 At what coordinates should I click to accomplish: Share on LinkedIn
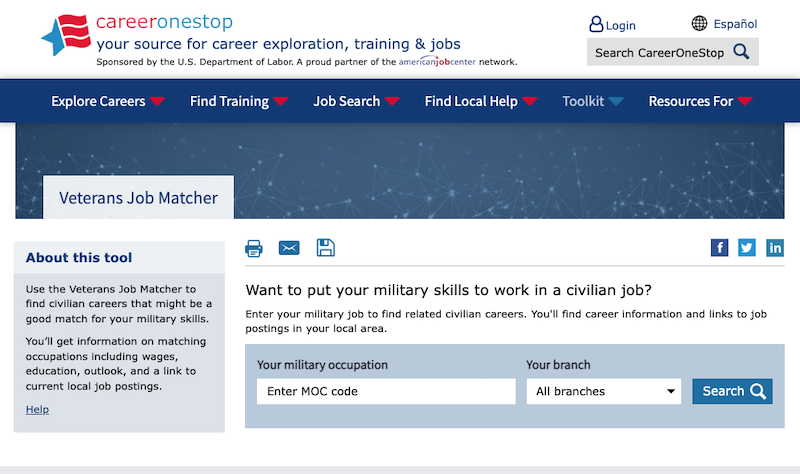(775, 248)
